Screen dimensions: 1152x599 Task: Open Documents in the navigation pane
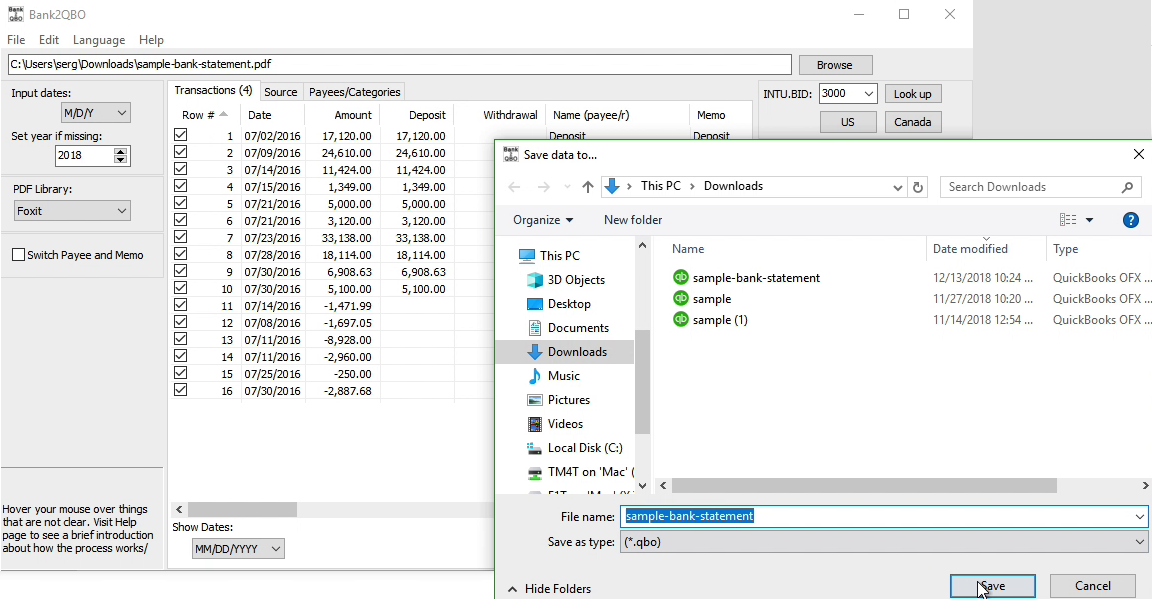[x=568, y=328]
